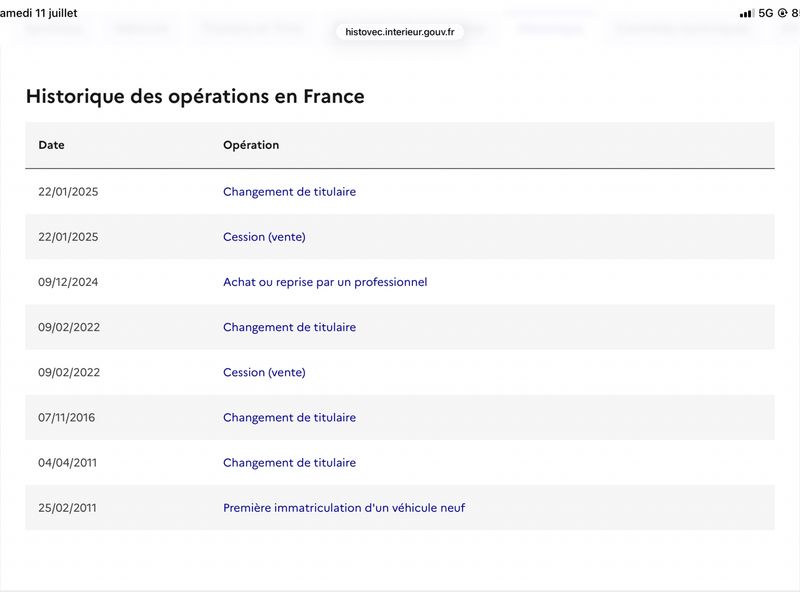Open 'Changement de titulaire' dated 09/02/2022
Viewport: 800px width, 600px height.
point(289,327)
